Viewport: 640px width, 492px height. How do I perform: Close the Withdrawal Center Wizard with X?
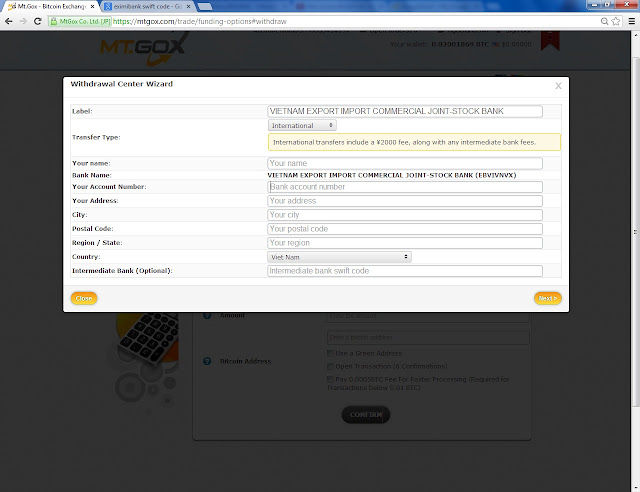558,86
